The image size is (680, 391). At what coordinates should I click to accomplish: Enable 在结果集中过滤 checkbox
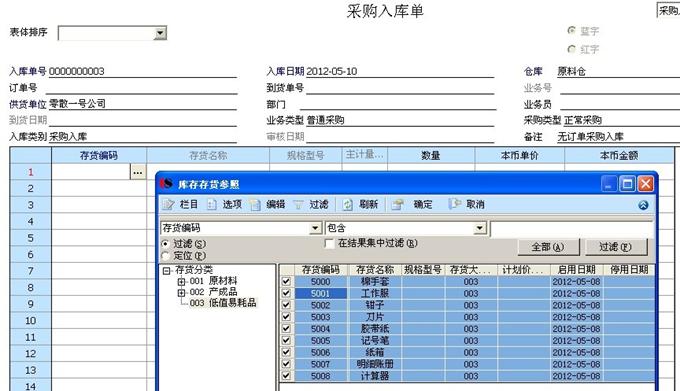click(329, 244)
